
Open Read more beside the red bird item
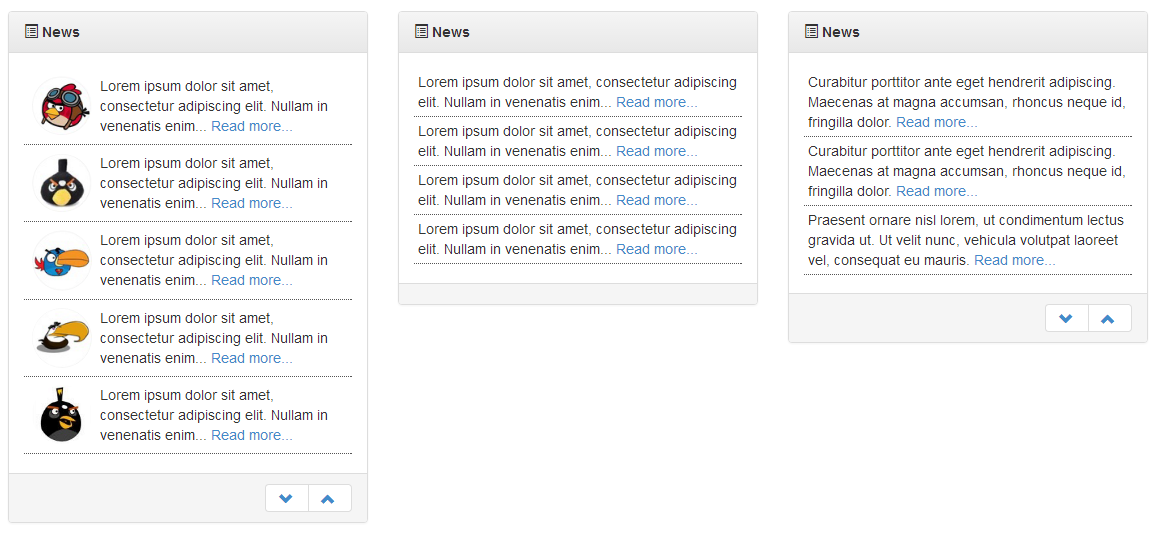[x=252, y=126]
